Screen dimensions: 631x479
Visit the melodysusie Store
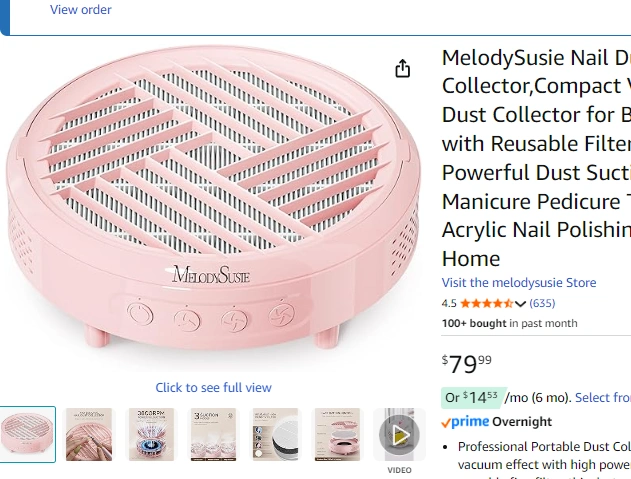[518, 283]
